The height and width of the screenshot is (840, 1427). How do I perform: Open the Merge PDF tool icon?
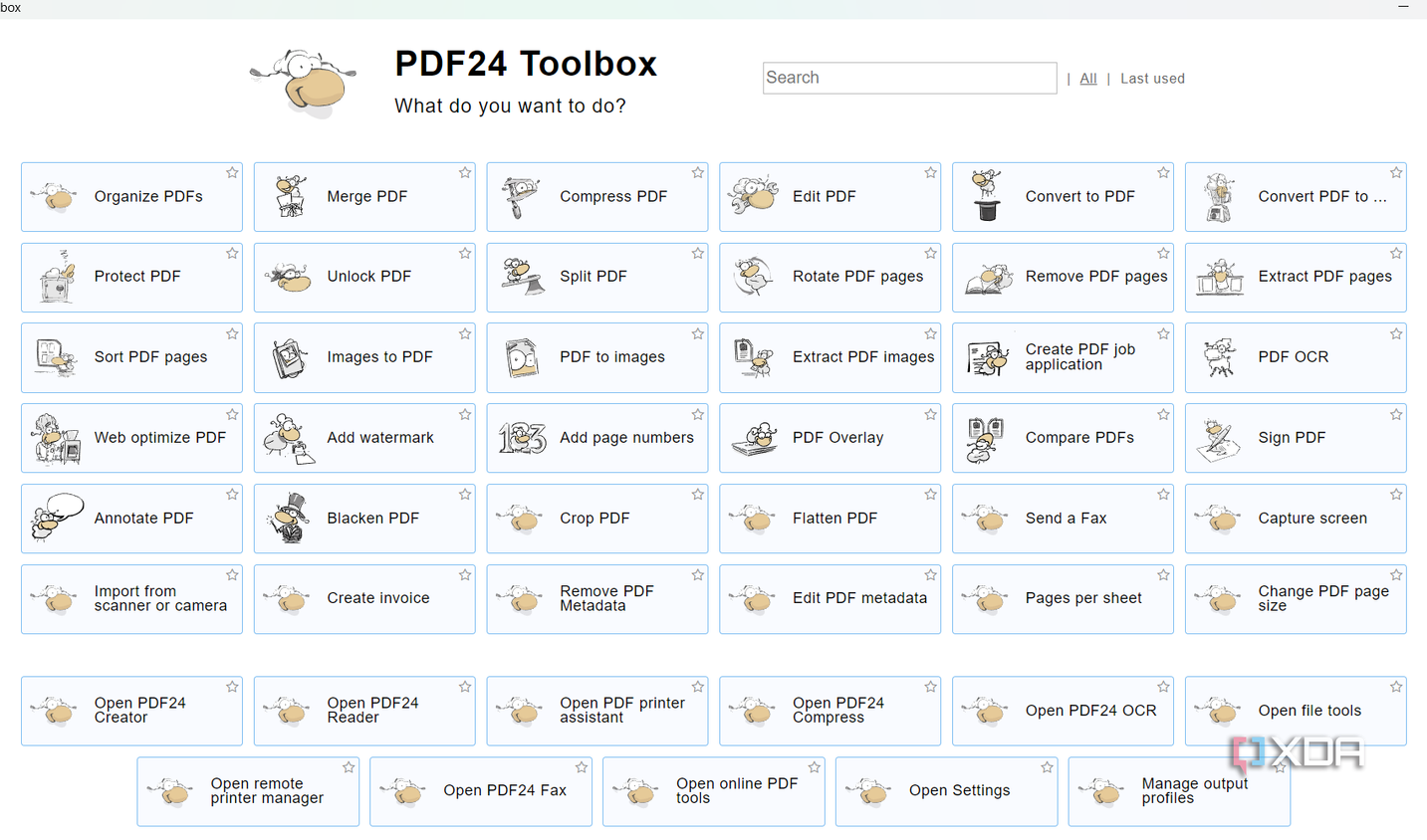click(x=290, y=196)
